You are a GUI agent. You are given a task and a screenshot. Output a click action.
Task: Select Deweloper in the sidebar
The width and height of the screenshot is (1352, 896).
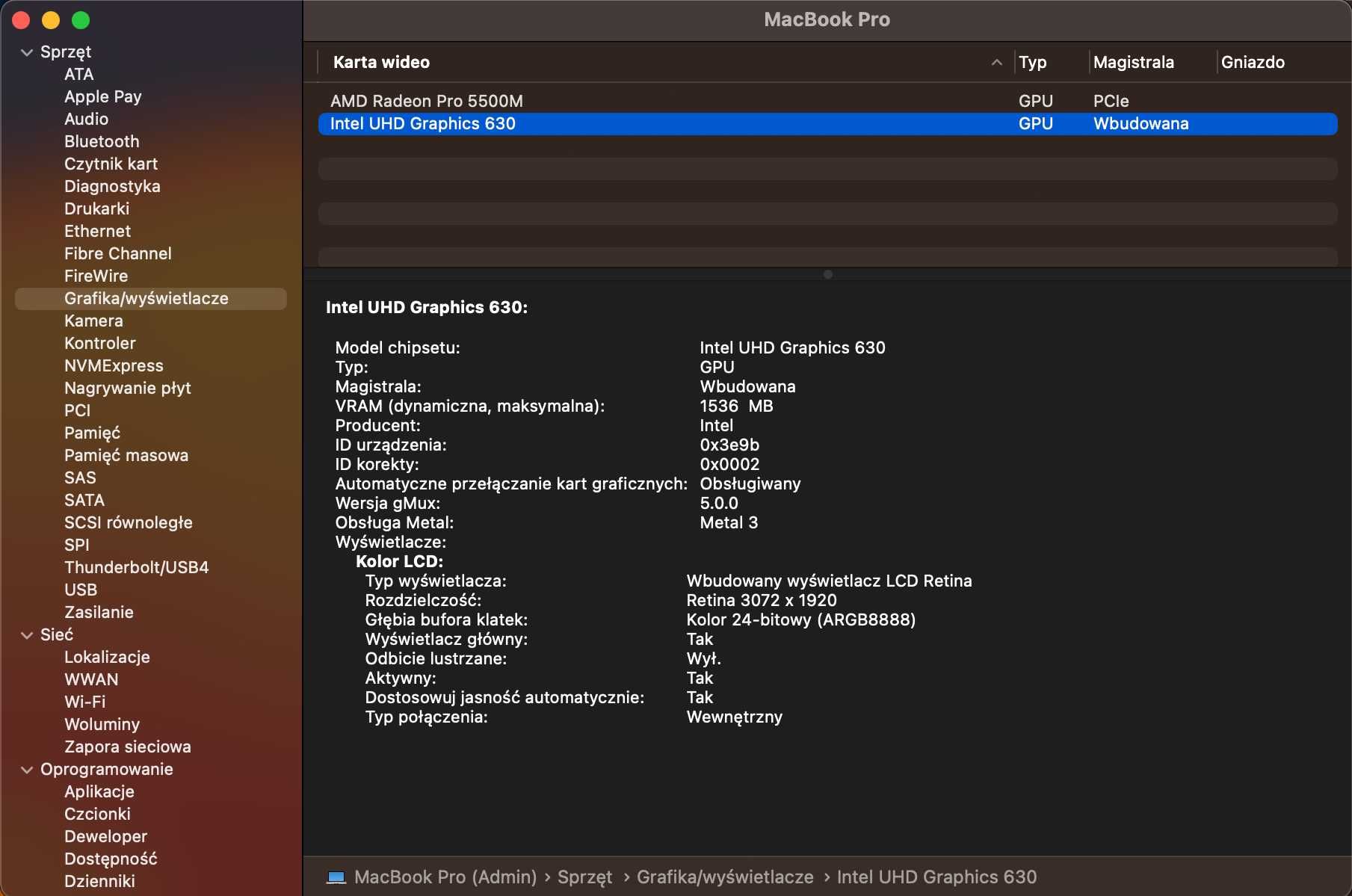coord(105,837)
